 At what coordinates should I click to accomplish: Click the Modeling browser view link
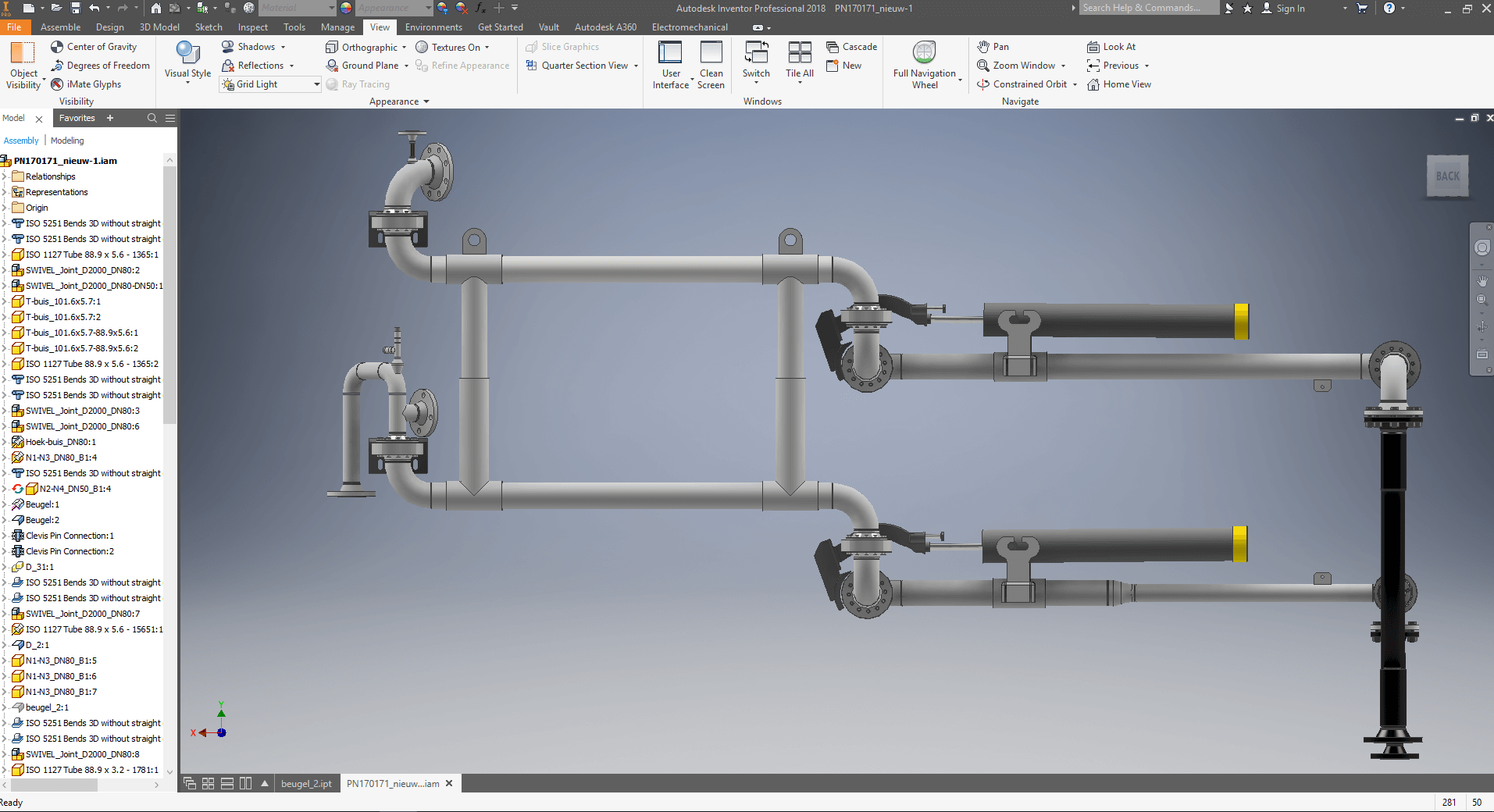pos(67,141)
